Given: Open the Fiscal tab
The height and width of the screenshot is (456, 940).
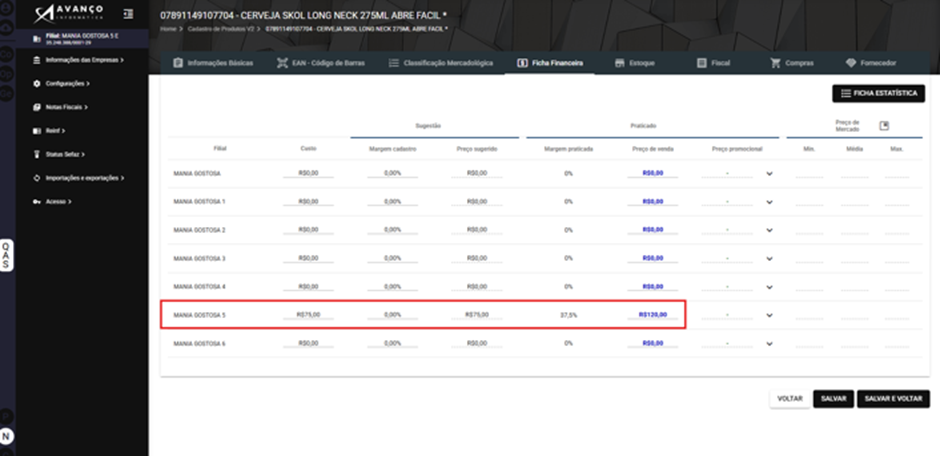Looking at the screenshot, I should [x=713, y=63].
